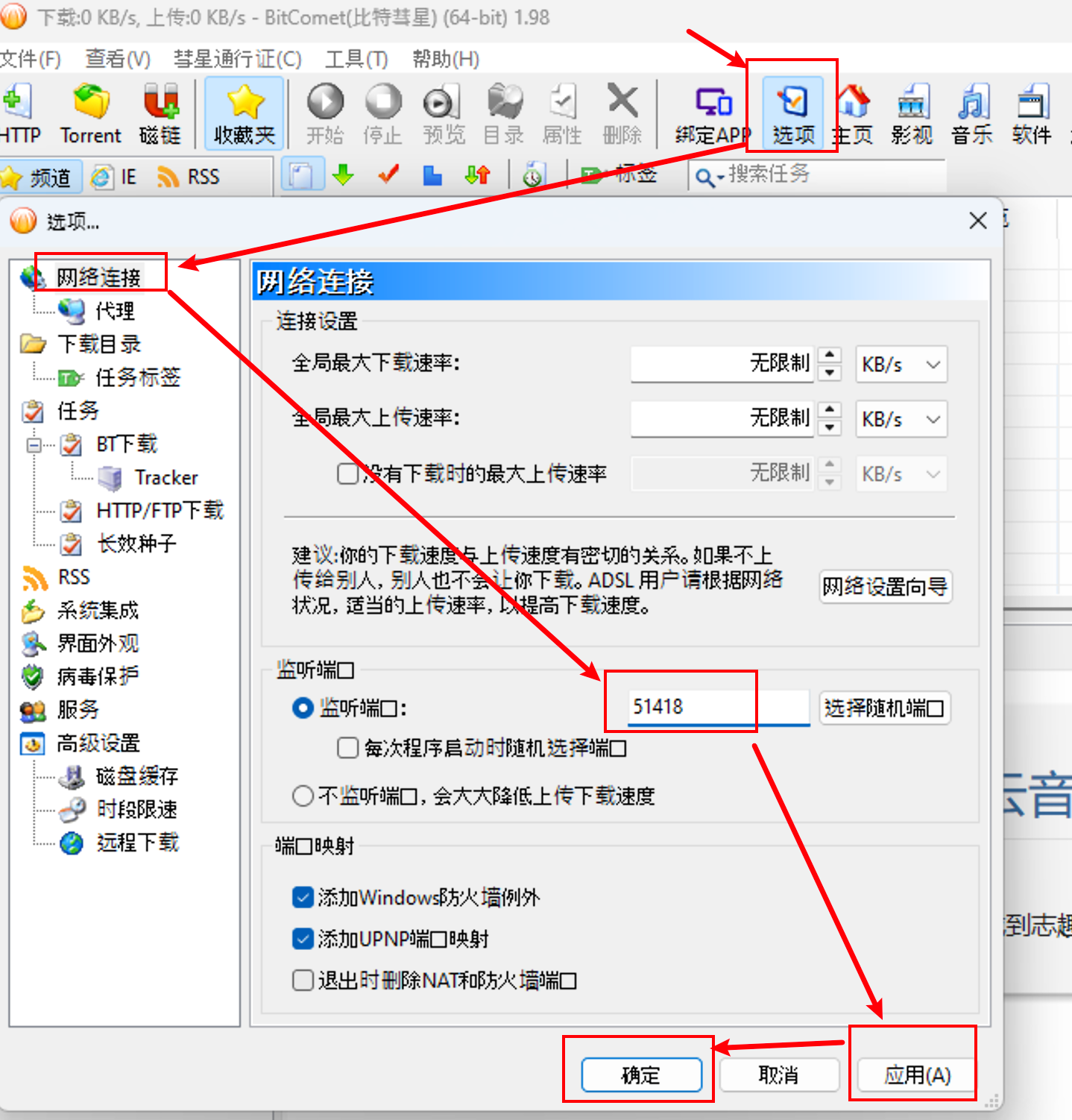Click the 预览 preview icon
The height and width of the screenshot is (1120, 1072).
[x=444, y=114]
